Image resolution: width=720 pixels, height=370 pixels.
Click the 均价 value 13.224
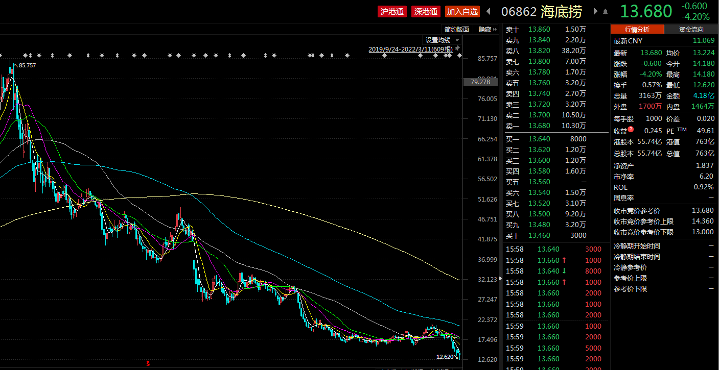(x=703, y=52)
